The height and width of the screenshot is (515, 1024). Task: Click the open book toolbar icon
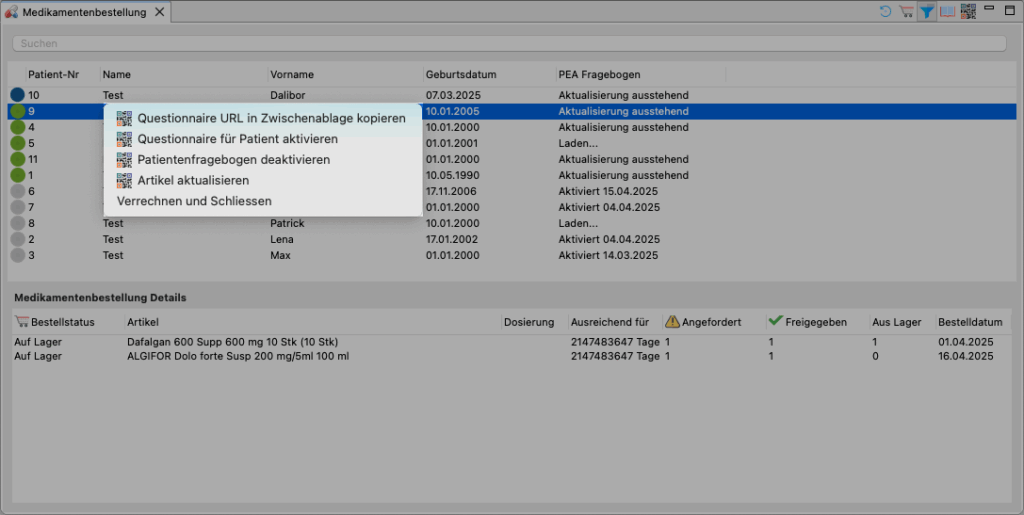click(x=947, y=12)
